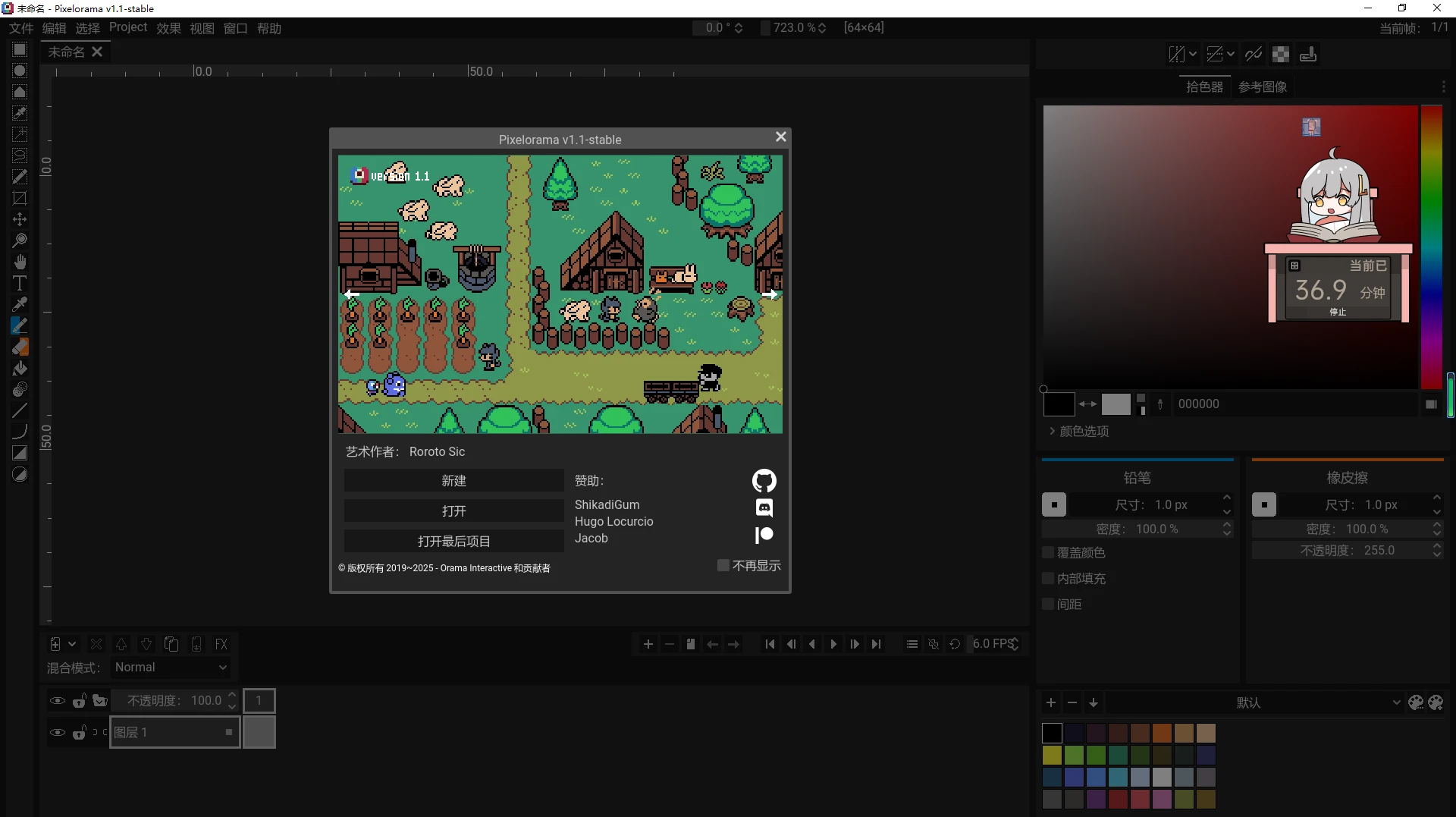Toggle pixel perfect mode
Viewport: 1456px width, 817px height.
coord(1254,54)
